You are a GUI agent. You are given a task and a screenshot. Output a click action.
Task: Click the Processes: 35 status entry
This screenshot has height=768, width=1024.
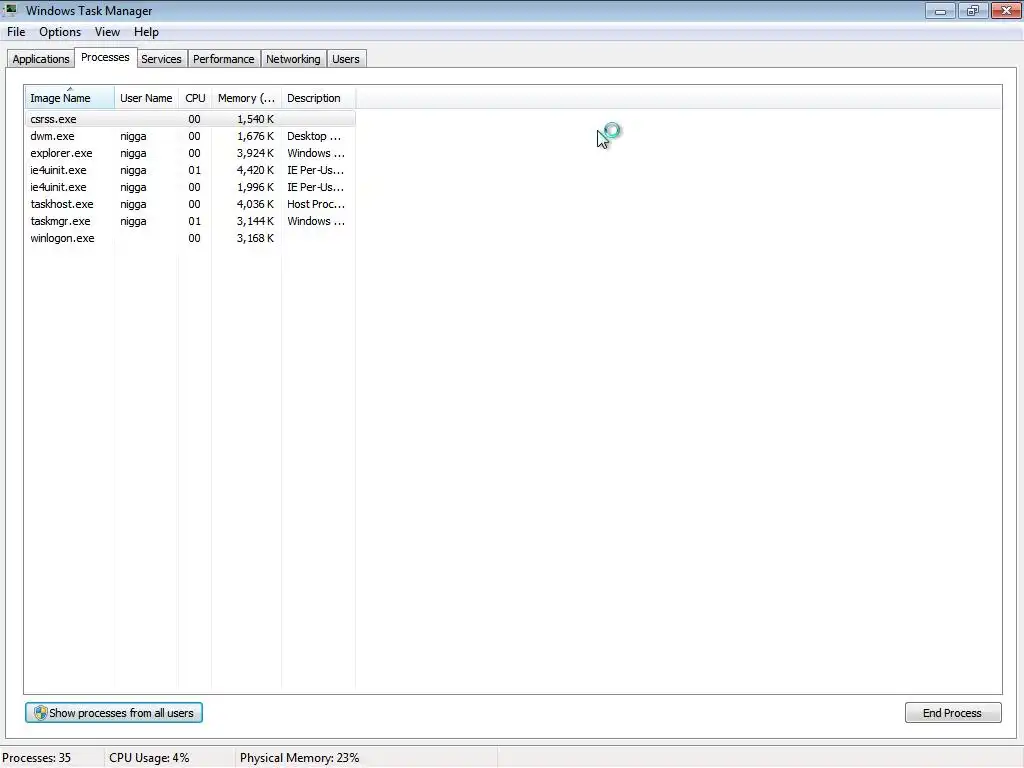[37, 758]
